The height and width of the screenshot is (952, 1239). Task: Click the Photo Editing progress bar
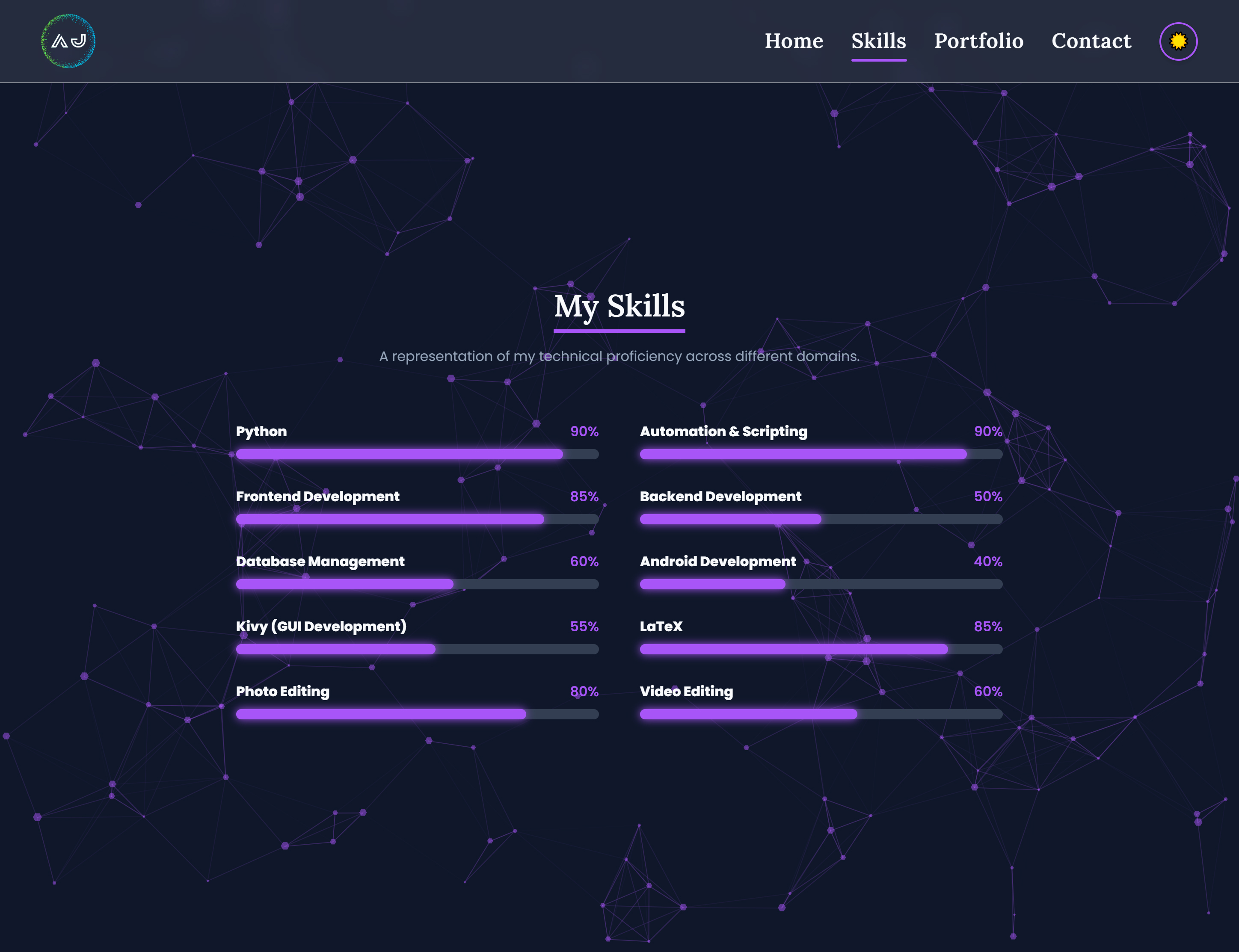point(417,714)
